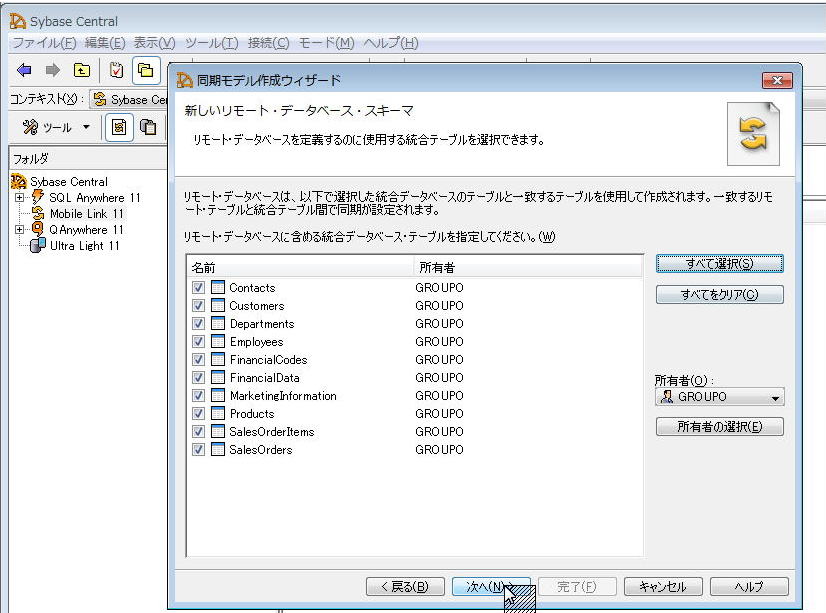The height and width of the screenshot is (613, 826).
Task: Uncheck the Customers table checkbox
Action: click(198, 306)
